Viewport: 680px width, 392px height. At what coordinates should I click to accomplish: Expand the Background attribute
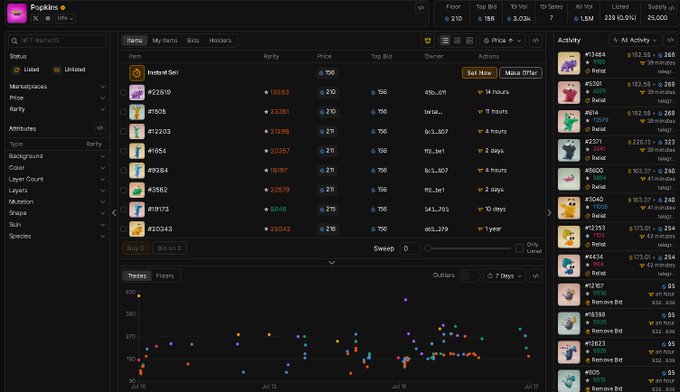pyautogui.click(x=57, y=156)
